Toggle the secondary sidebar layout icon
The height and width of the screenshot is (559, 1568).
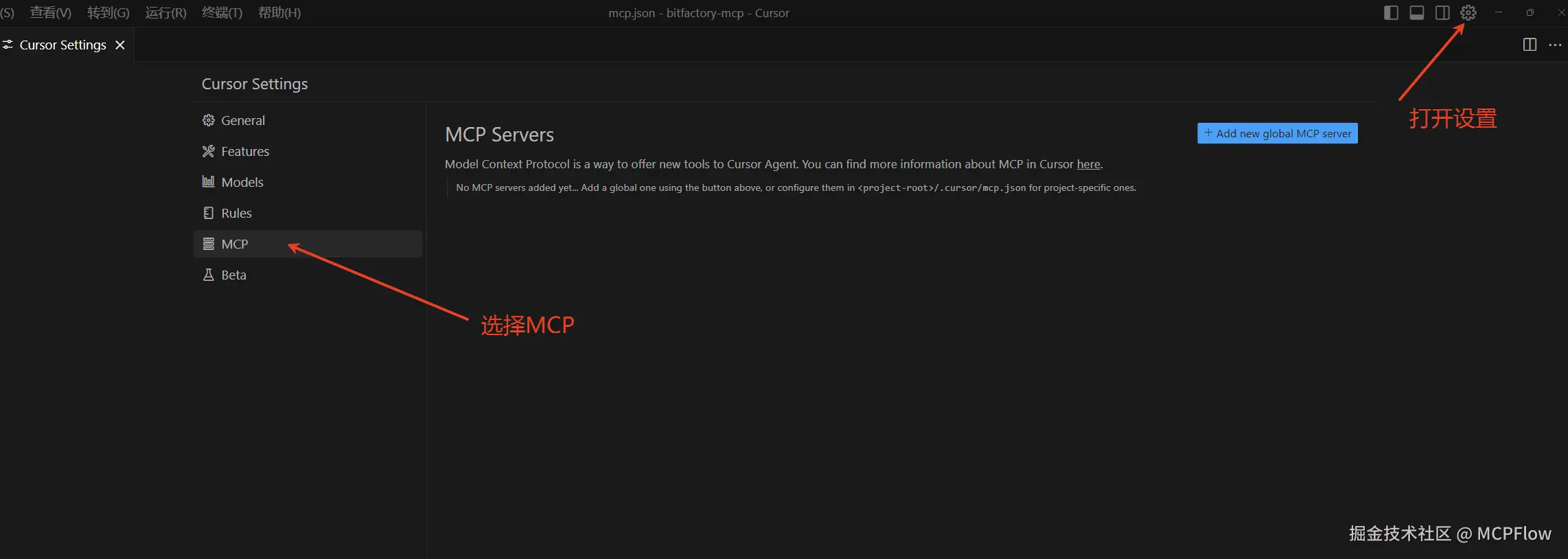click(x=1442, y=13)
